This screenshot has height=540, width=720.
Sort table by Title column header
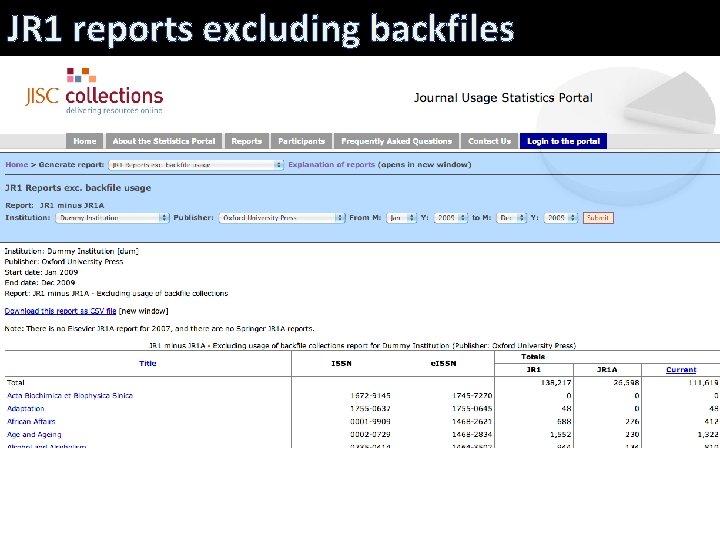147,363
